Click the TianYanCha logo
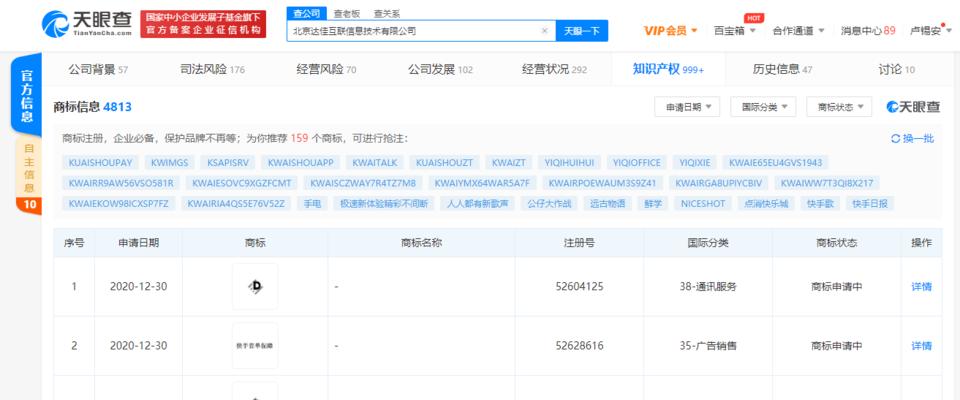 click(x=86, y=23)
